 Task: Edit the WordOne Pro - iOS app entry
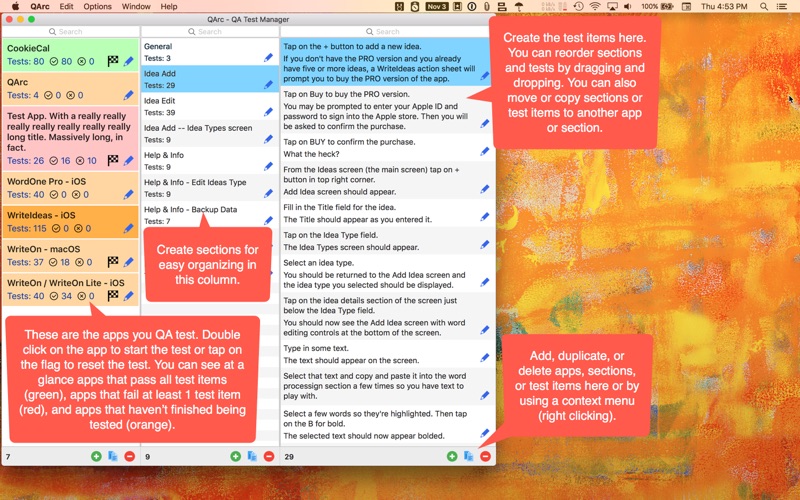click(129, 194)
